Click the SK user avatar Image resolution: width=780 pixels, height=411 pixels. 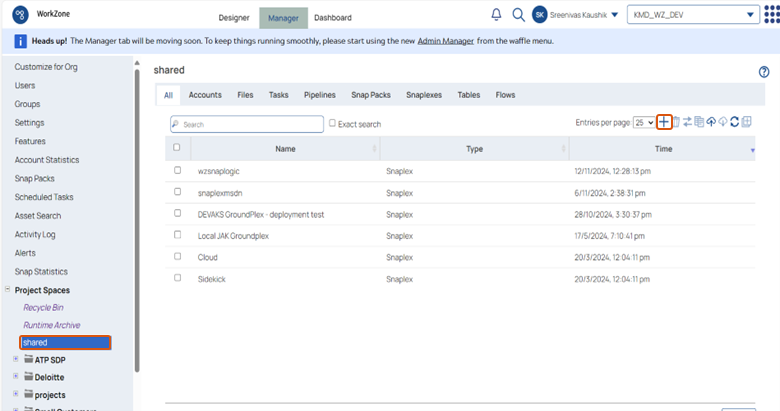(540, 15)
